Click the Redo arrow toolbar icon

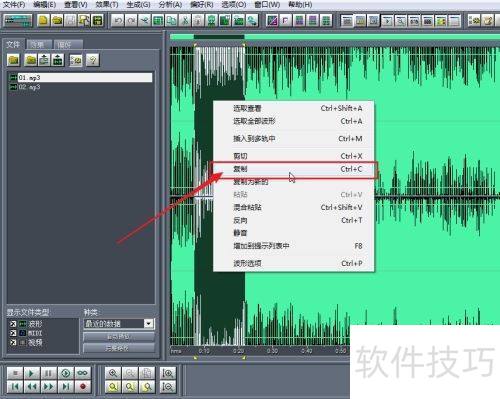[131, 21]
